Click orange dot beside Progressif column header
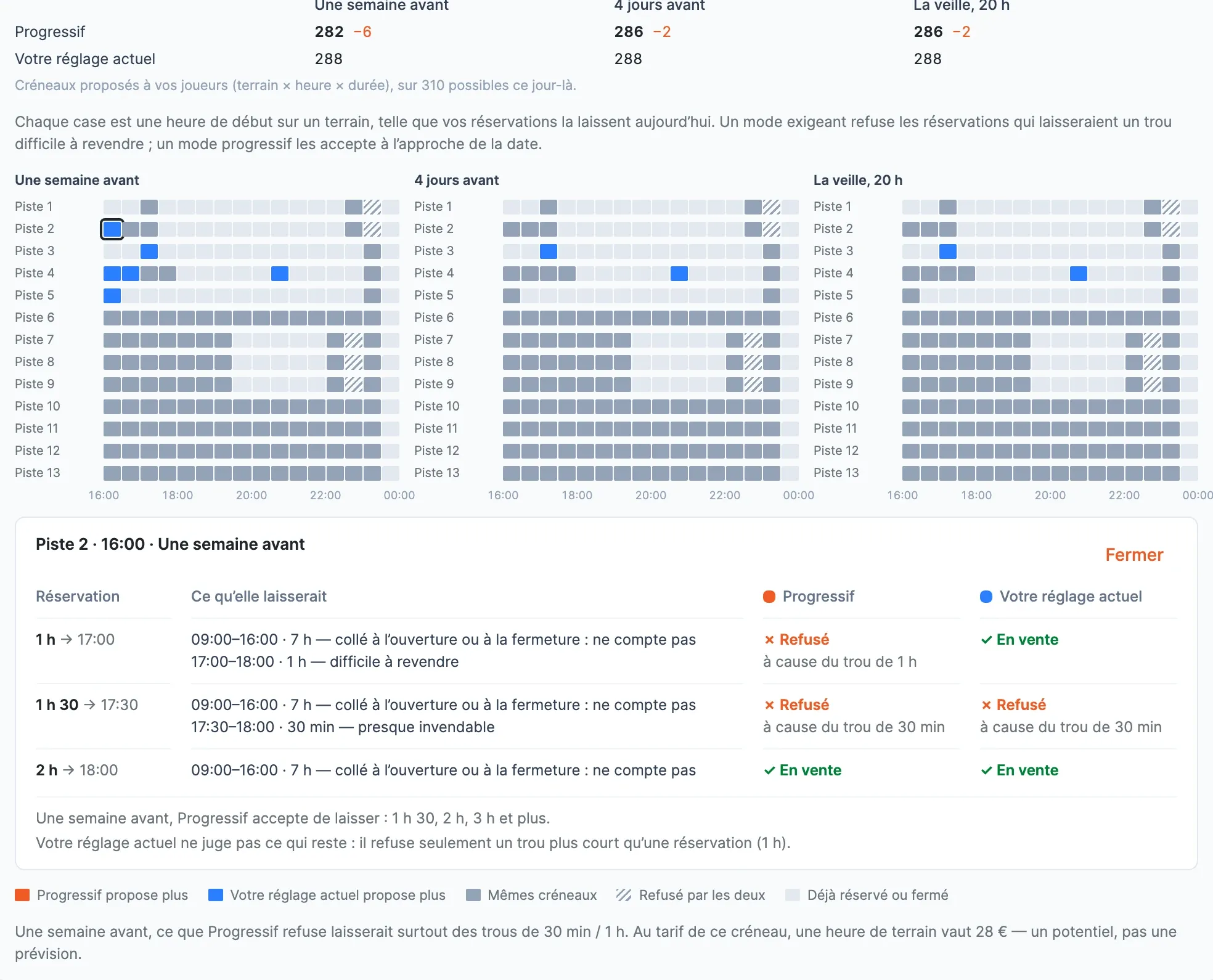1213x980 pixels. tap(769, 597)
